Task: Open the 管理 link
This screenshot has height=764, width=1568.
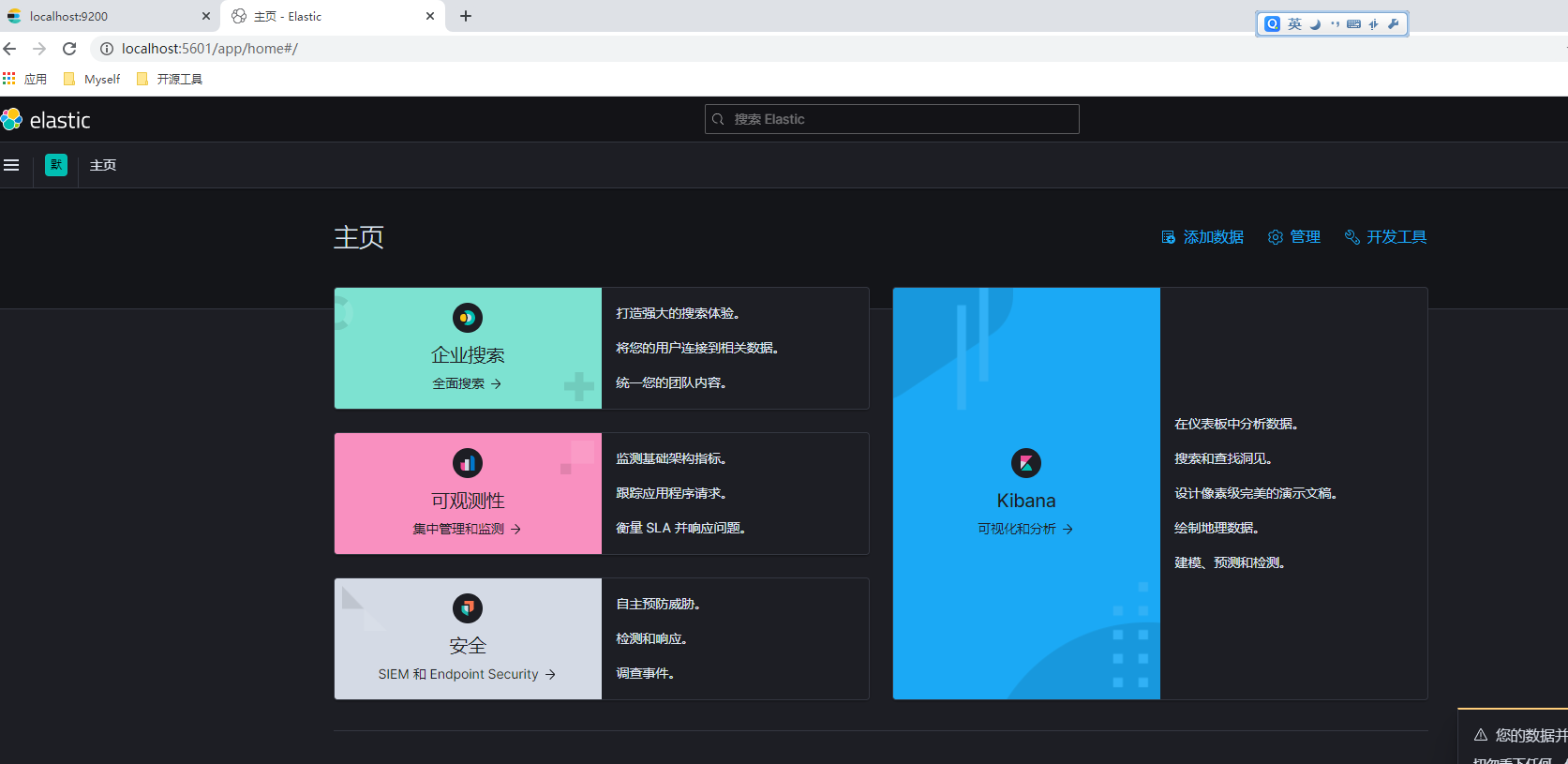Action: [x=1294, y=237]
